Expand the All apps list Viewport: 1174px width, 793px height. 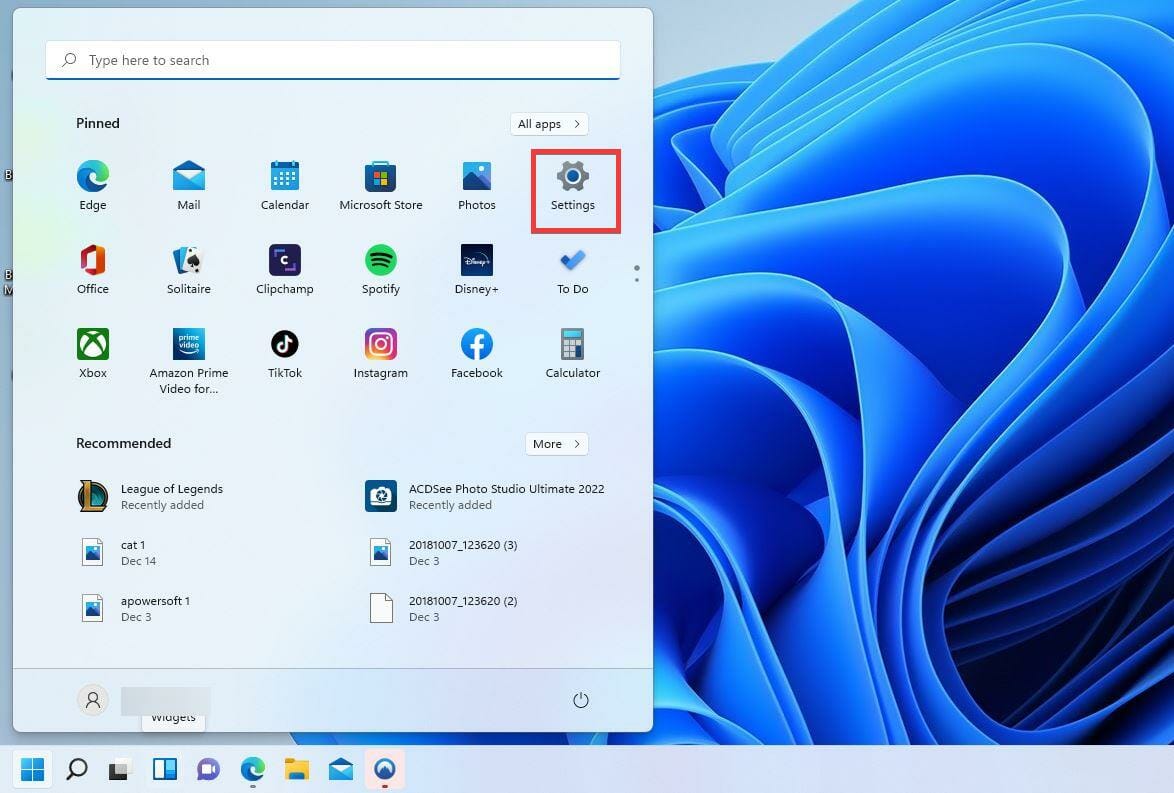click(x=549, y=124)
